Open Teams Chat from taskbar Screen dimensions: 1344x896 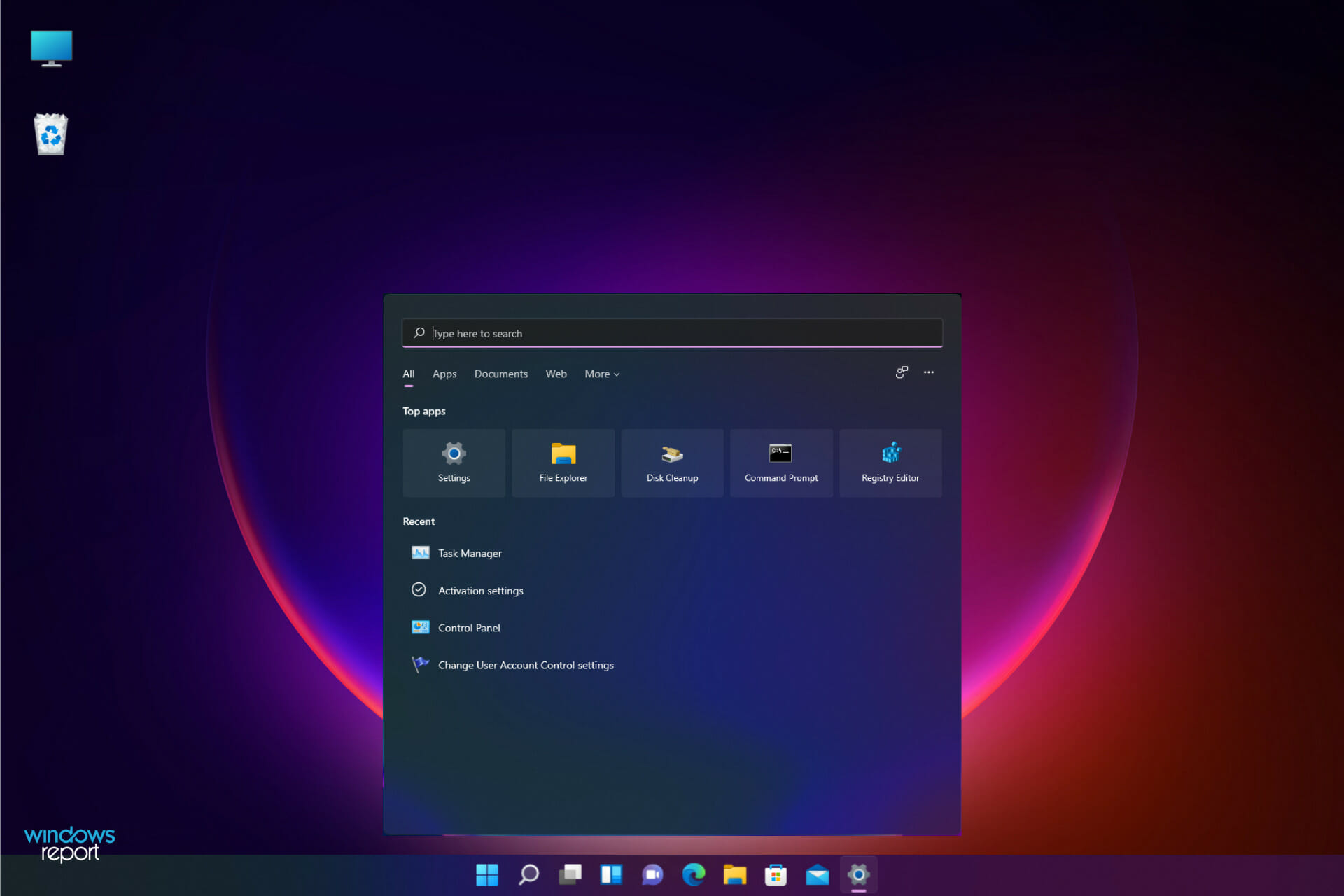click(x=652, y=874)
